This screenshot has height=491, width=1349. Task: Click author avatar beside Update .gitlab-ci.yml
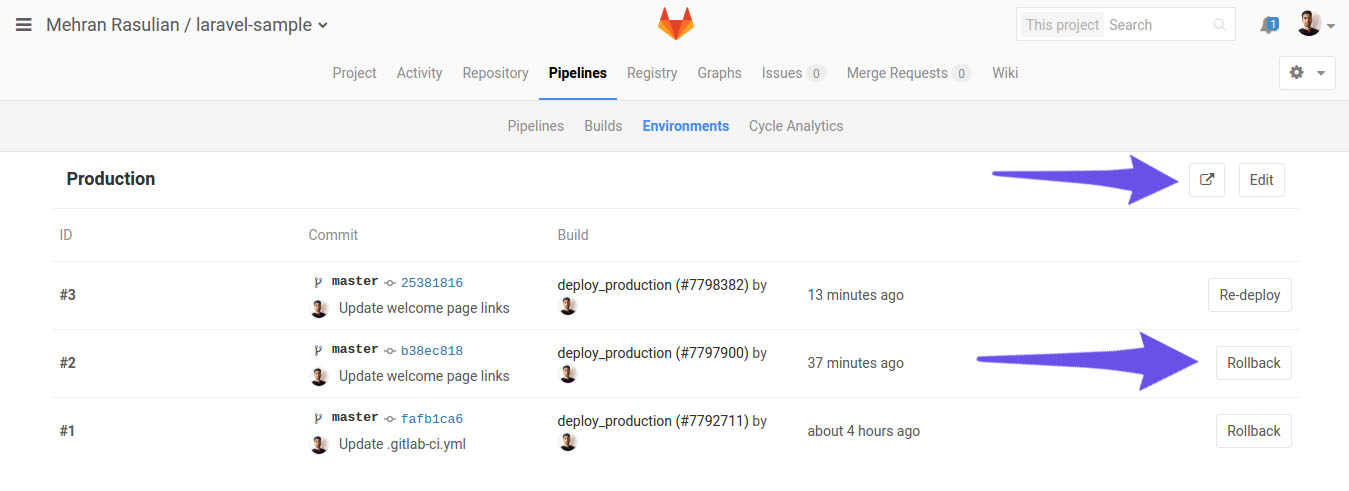(x=319, y=444)
